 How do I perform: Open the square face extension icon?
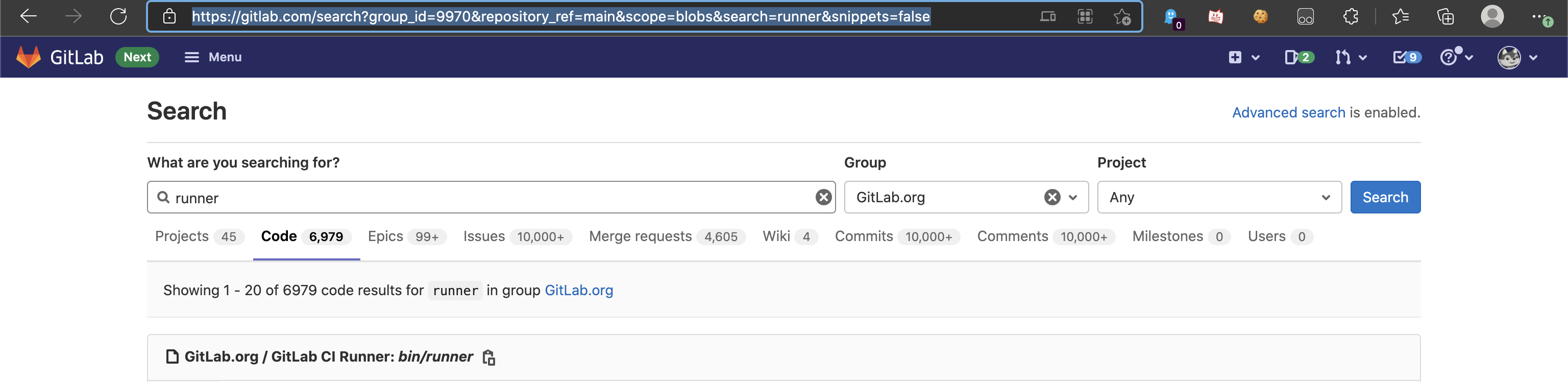click(x=1305, y=16)
